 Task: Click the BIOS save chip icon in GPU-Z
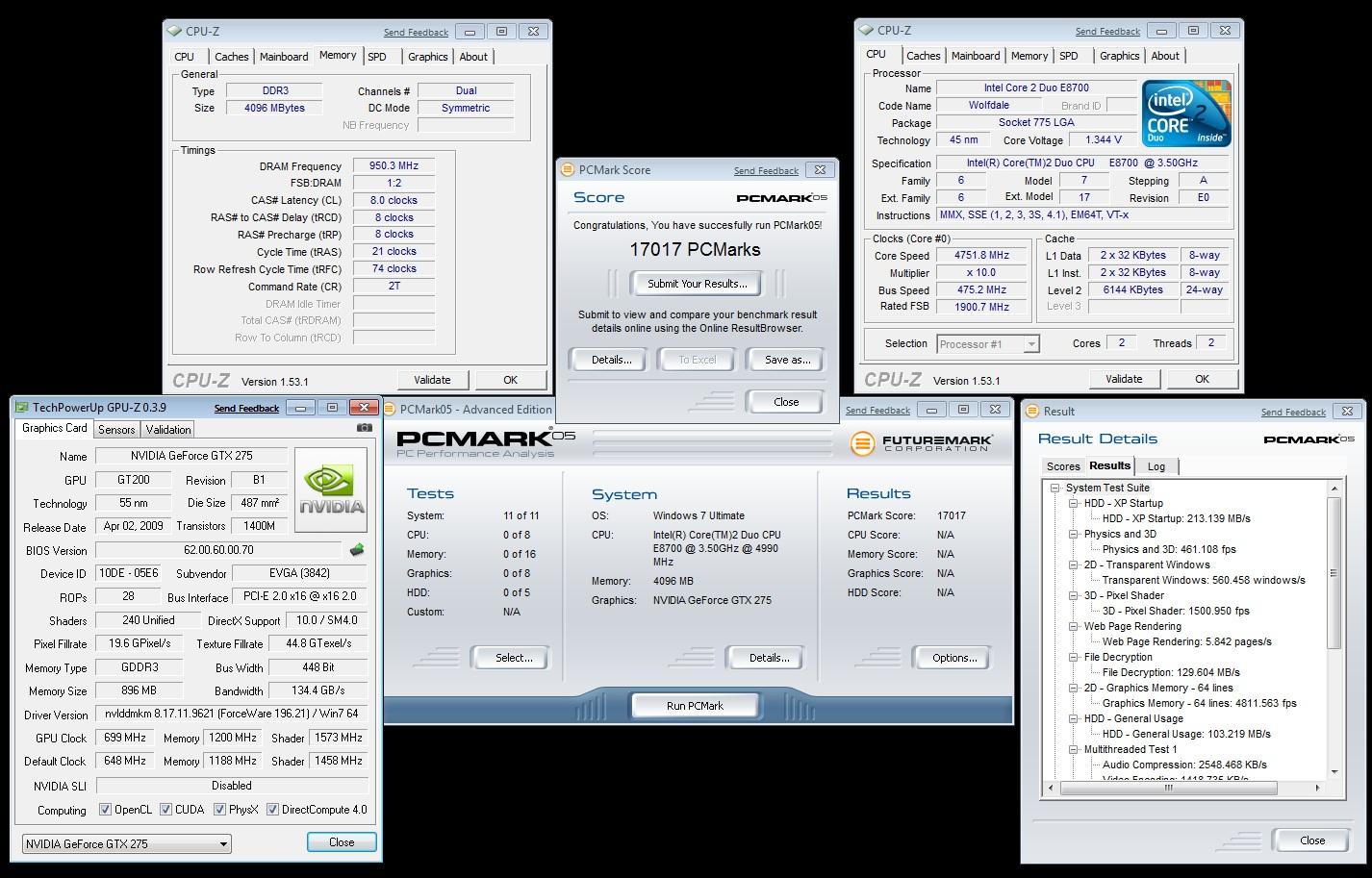point(357,550)
